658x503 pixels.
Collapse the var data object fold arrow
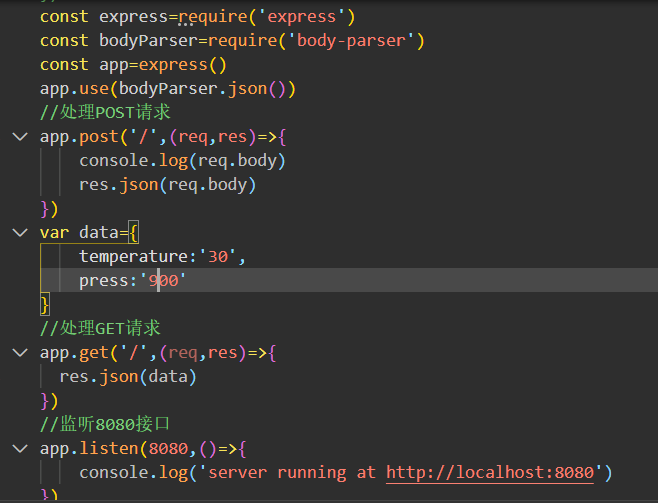tap(20, 232)
